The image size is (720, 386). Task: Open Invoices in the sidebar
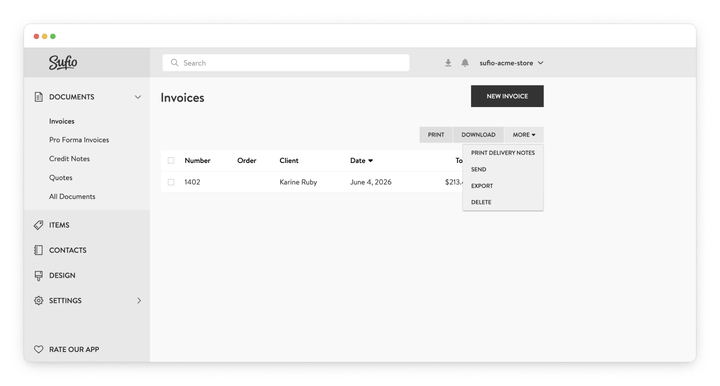pos(62,121)
